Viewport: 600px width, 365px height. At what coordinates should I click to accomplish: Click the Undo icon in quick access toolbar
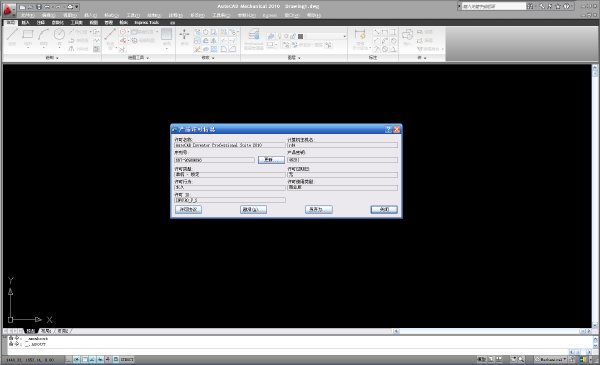(x=47, y=7)
